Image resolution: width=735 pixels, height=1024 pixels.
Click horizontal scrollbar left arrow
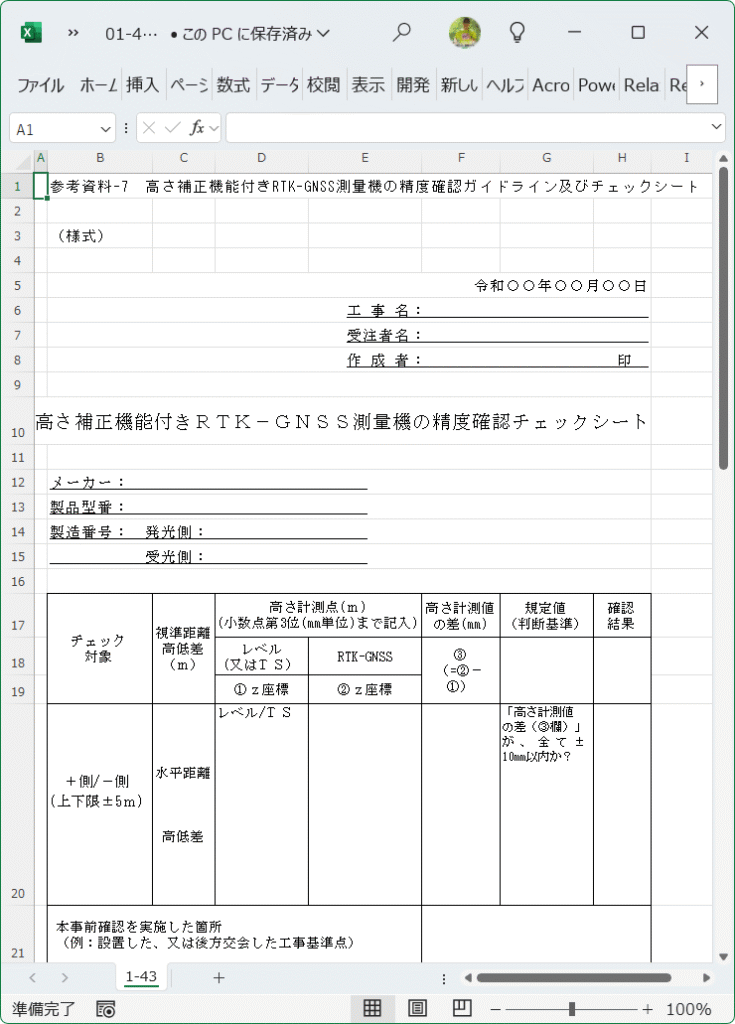(x=467, y=978)
